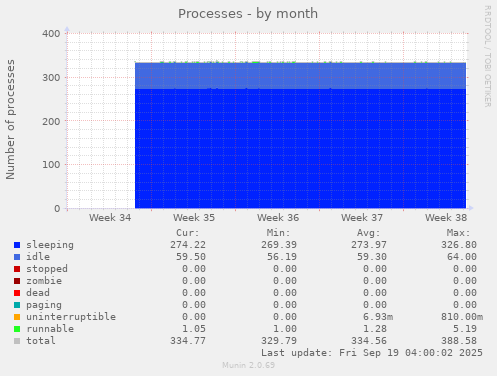The height and width of the screenshot is (376, 497).
Task: Click the y-axis value 400
Action: click(x=51, y=34)
